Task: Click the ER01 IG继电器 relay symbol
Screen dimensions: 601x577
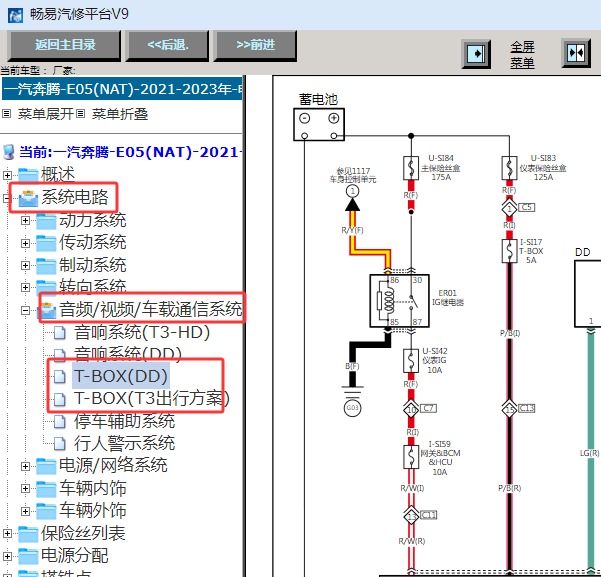Action: [399, 301]
